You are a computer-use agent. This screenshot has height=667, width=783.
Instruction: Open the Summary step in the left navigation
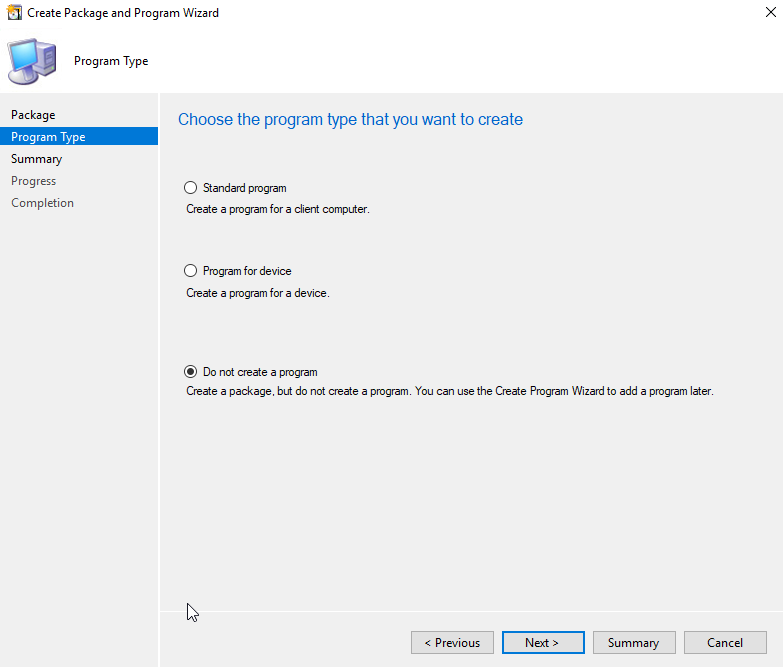point(36,159)
